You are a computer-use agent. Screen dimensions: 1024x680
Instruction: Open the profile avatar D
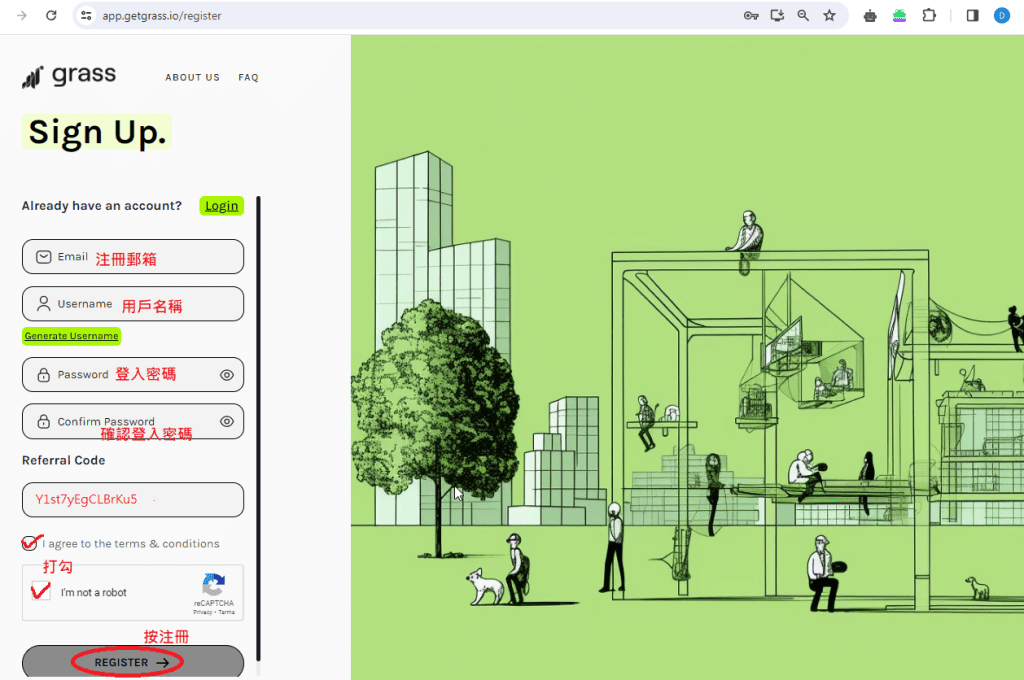pyautogui.click(x=1002, y=16)
